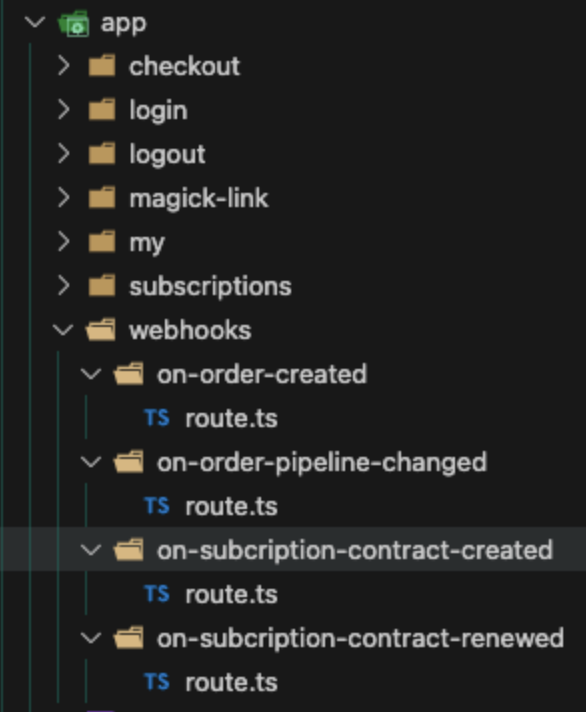The width and height of the screenshot is (586, 712).
Task: Select the subscriptions folder label
Action: click(210, 286)
